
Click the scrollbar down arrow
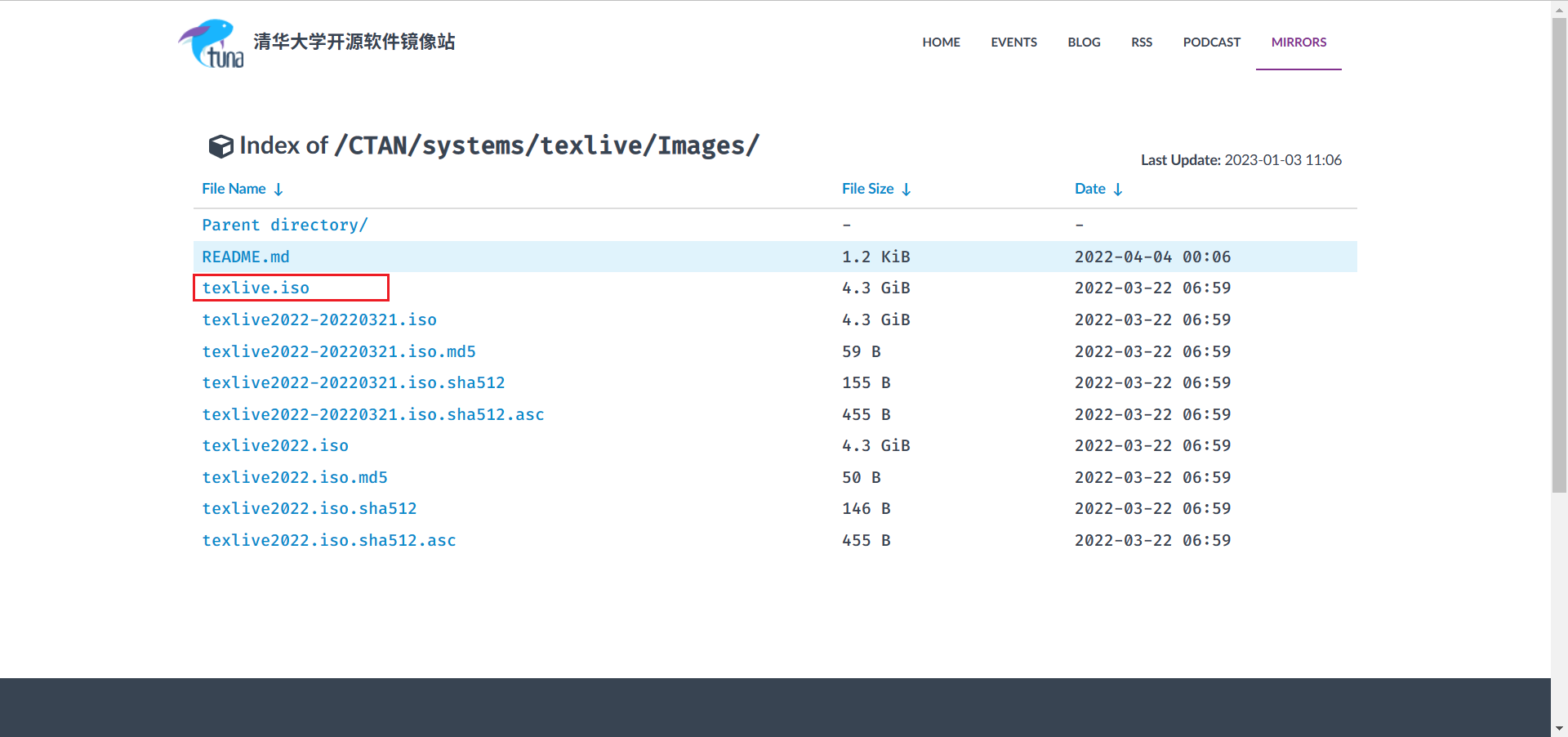coord(1559,728)
